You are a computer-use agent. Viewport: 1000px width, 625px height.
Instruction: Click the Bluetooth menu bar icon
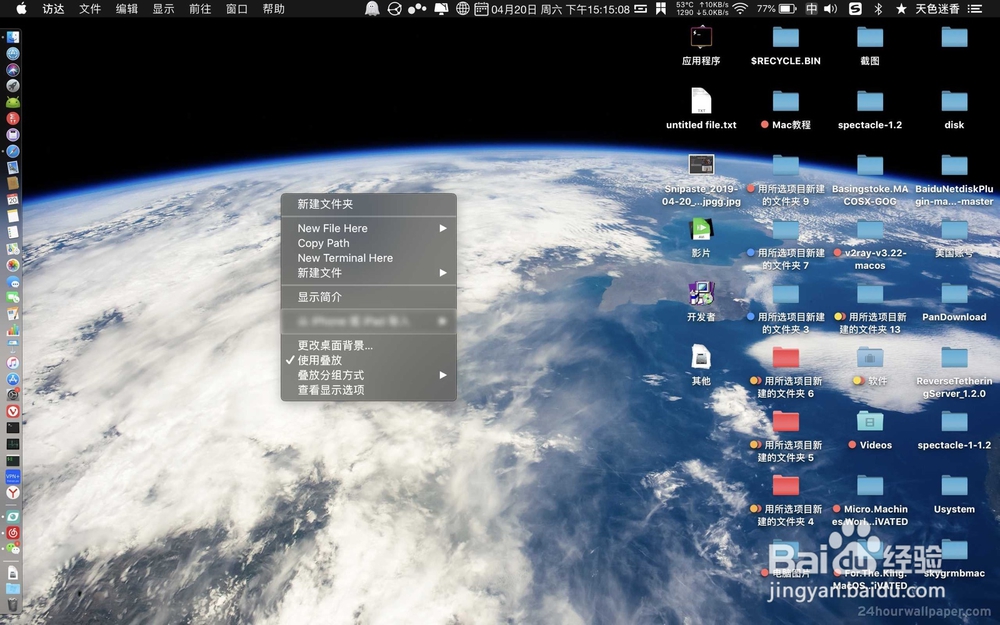[x=878, y=9]
